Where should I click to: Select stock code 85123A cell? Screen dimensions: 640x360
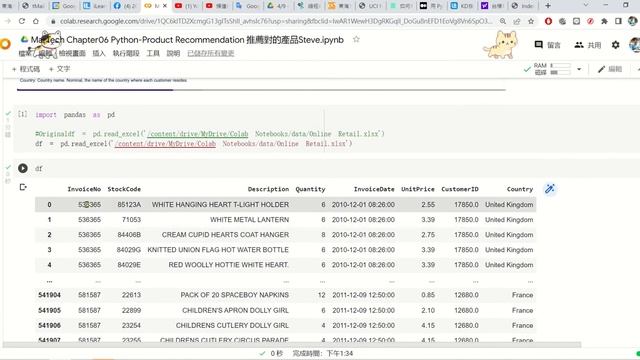coord(129,204)
